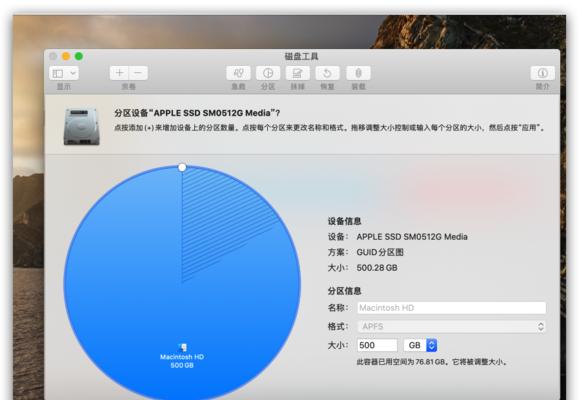This screenshot has width=579, height=400.
Task: Toggle the sidebar view (显示) button
Action: (x=58, y=73)
